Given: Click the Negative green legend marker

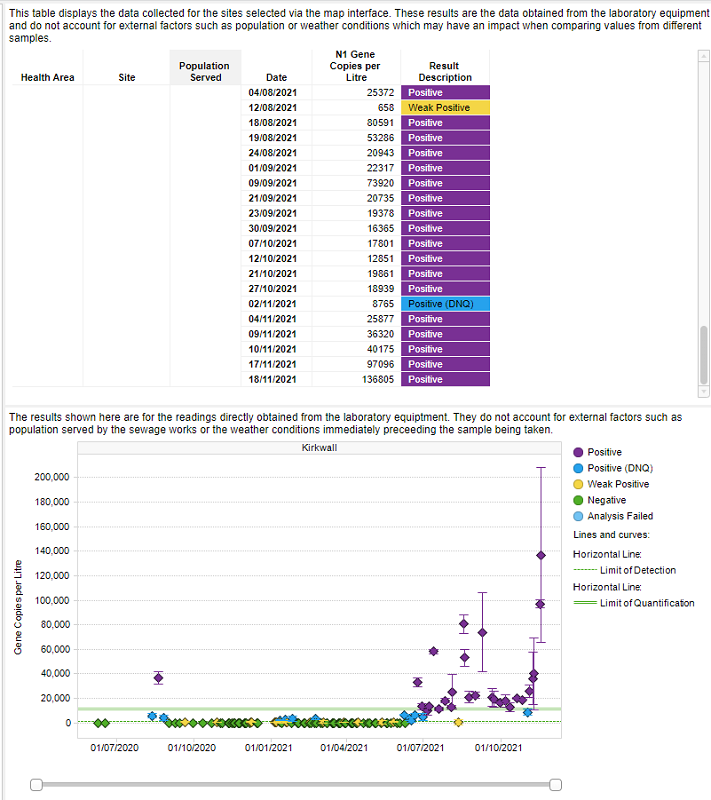Looking at the screenshot, I should click(578, 500).
